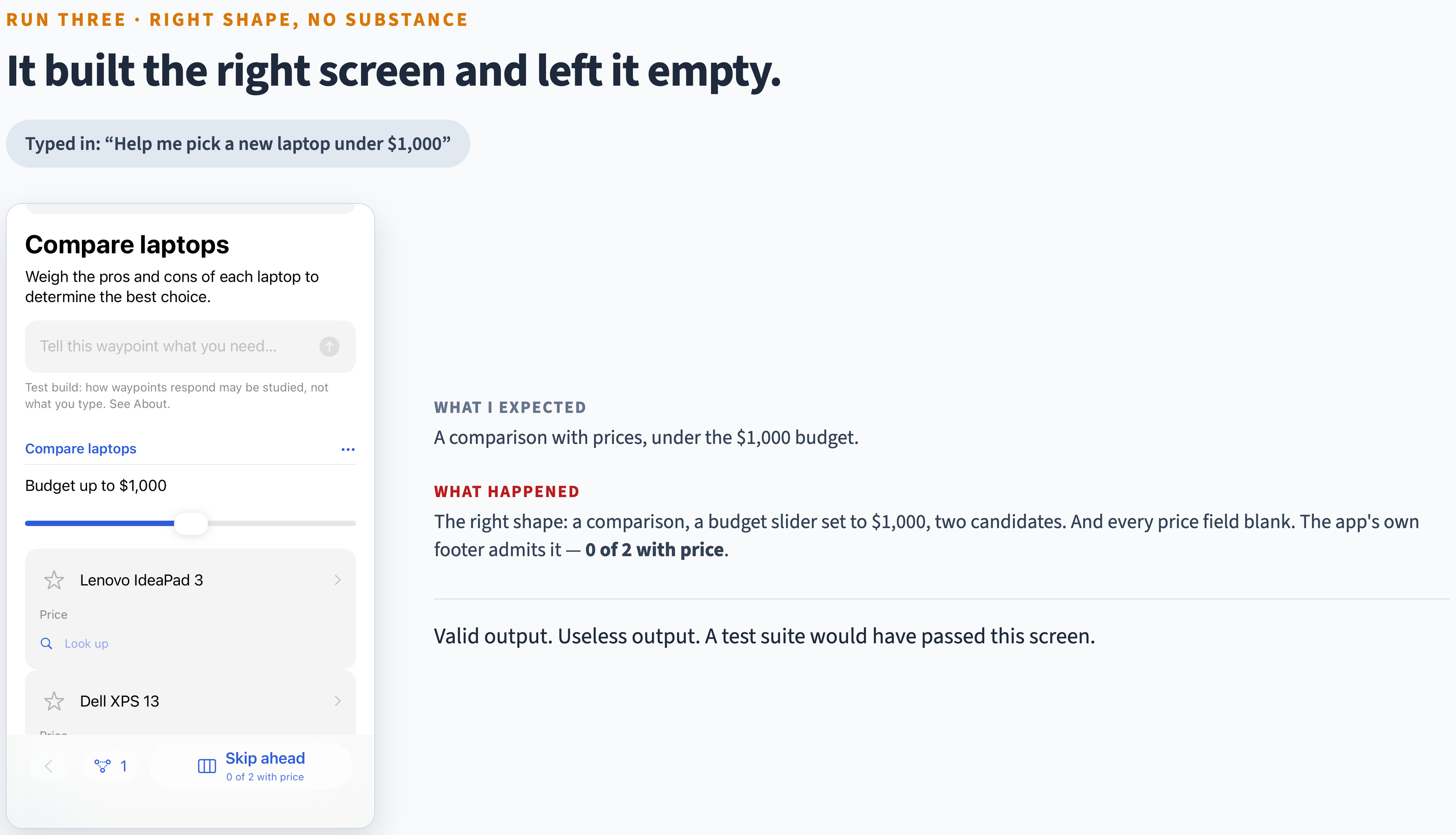
Task: Click the Tell this waypoint input field
Action: click(x=172, y=346)
